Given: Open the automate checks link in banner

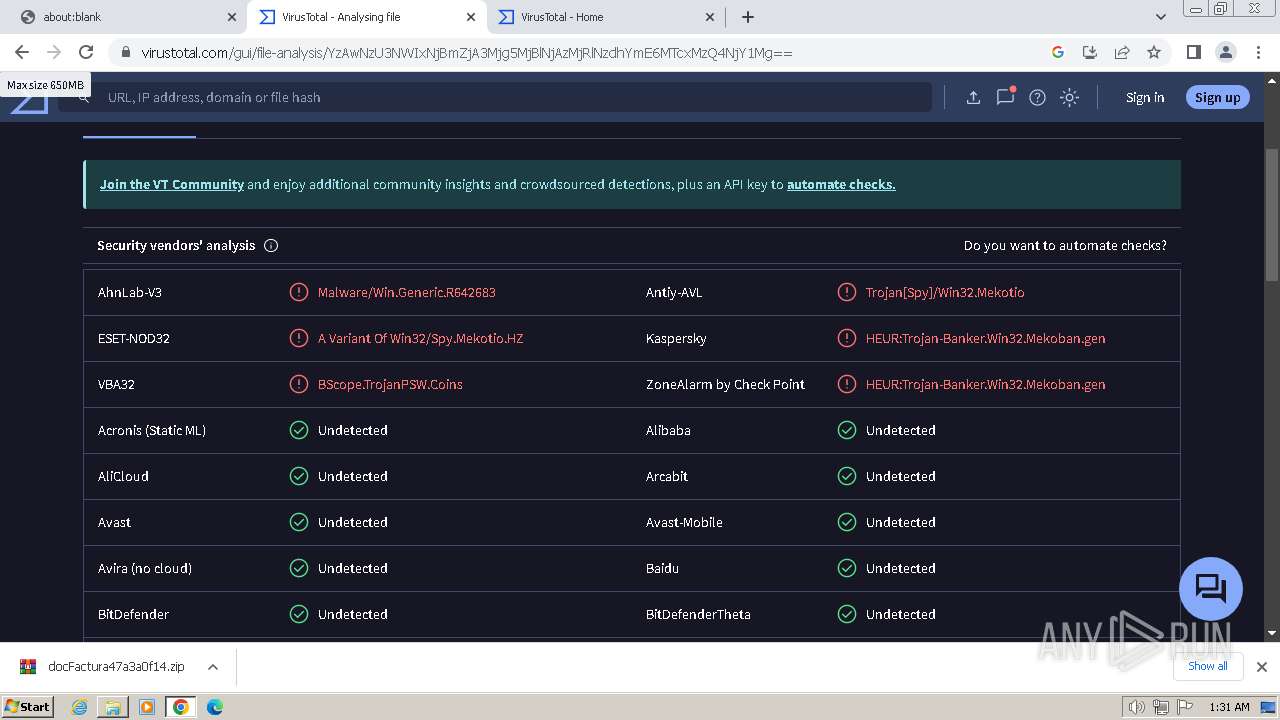Looking at the screenshot, I should 841,184.
